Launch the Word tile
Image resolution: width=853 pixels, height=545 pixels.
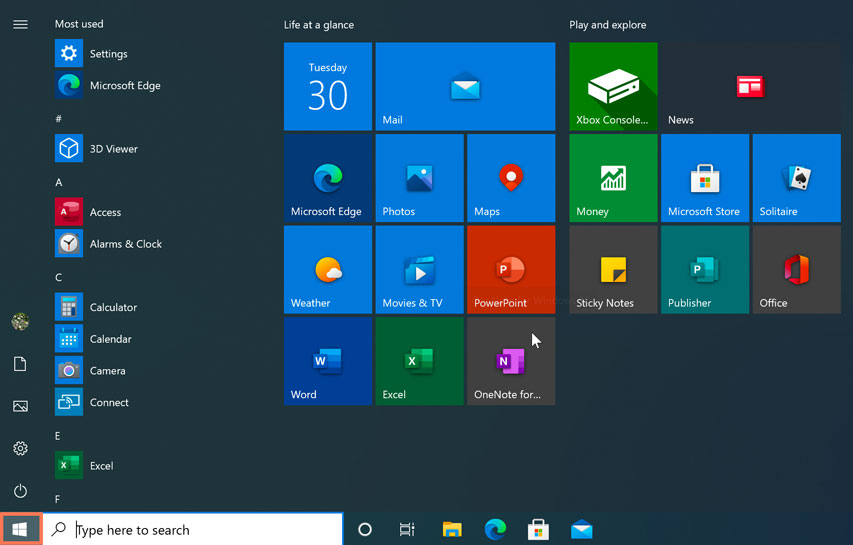pyautogui.click(x=327, y=361)
